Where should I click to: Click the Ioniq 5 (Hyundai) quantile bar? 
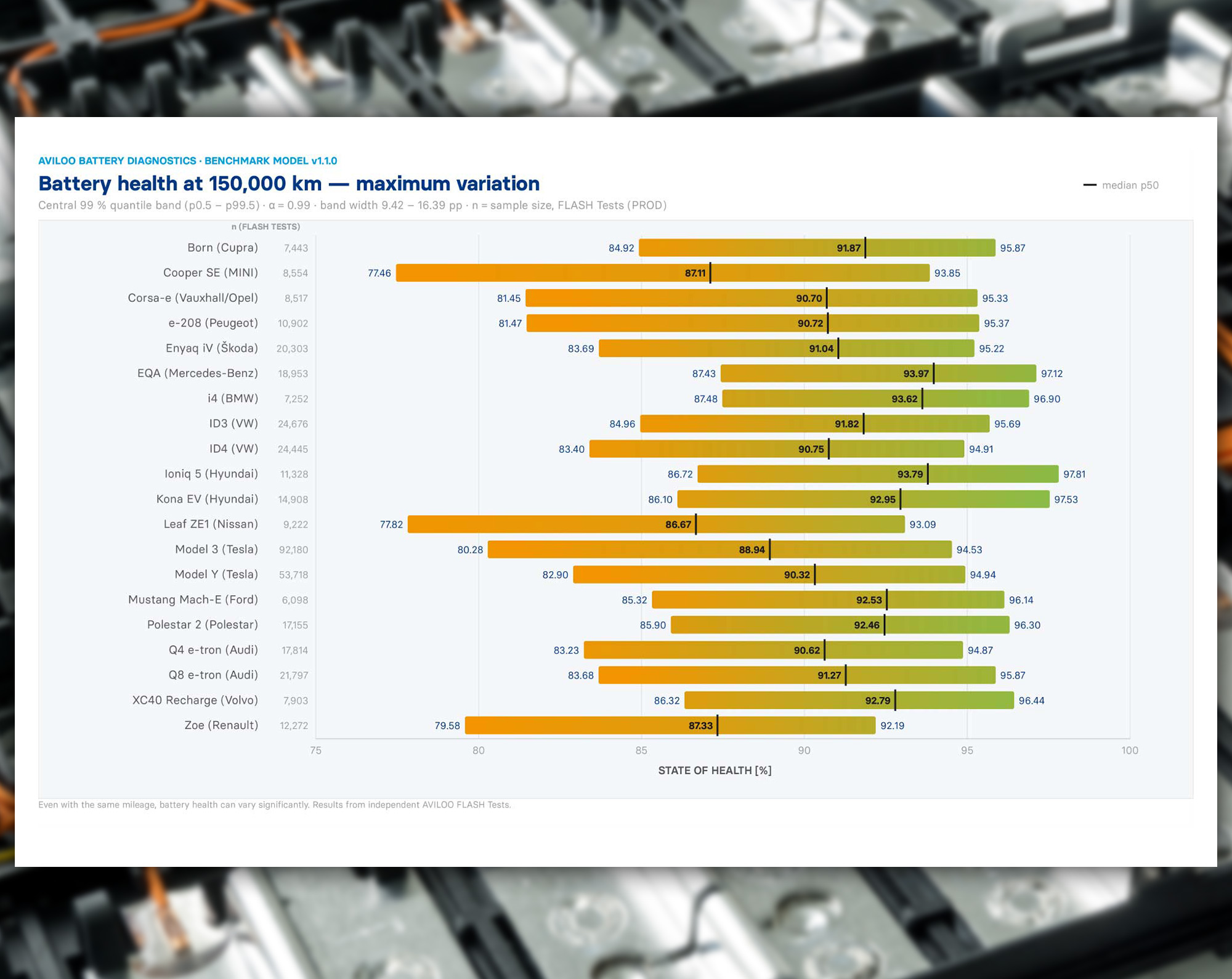point(878,474)
